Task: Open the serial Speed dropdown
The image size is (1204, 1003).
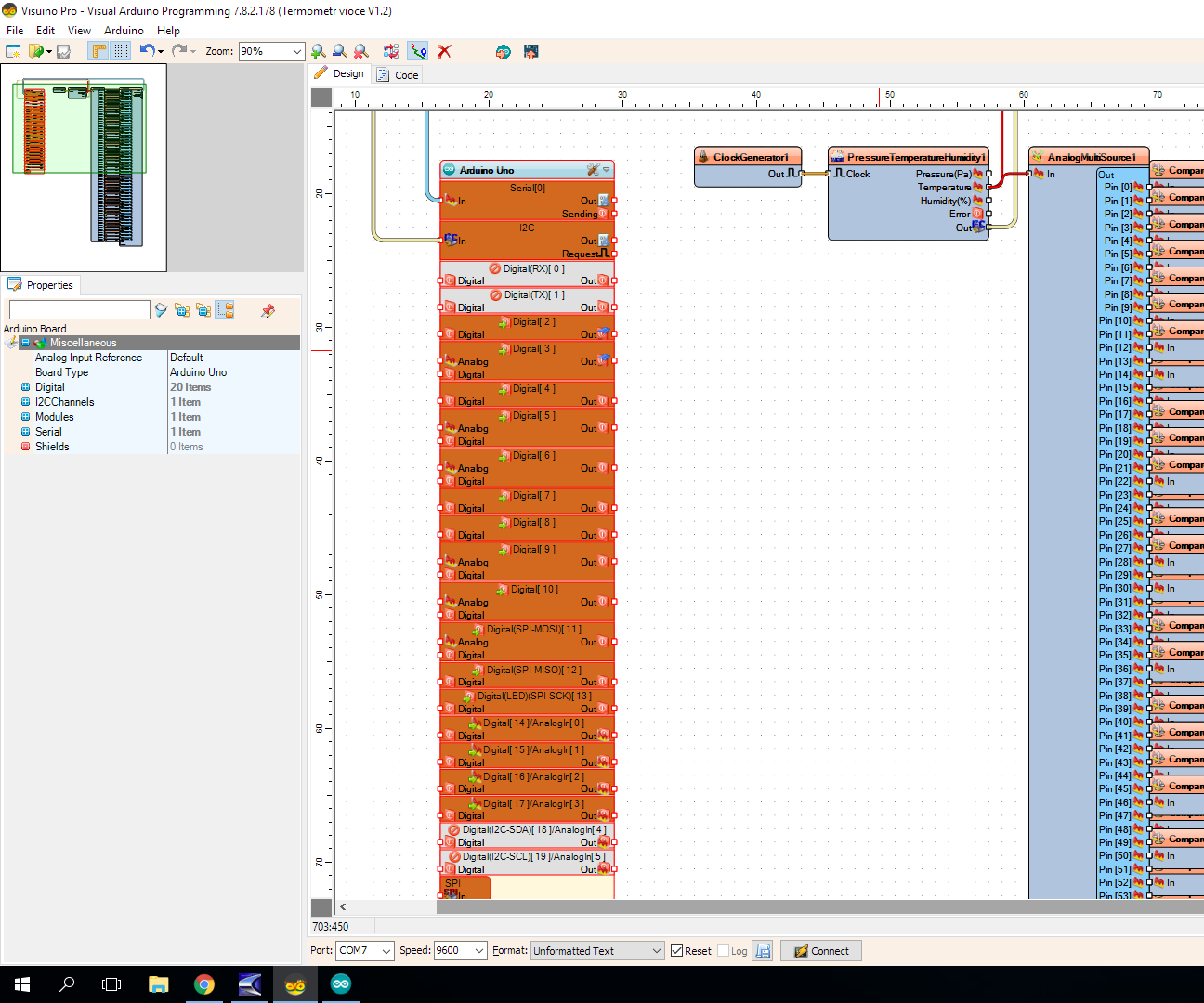Action: tap(478, 951)
